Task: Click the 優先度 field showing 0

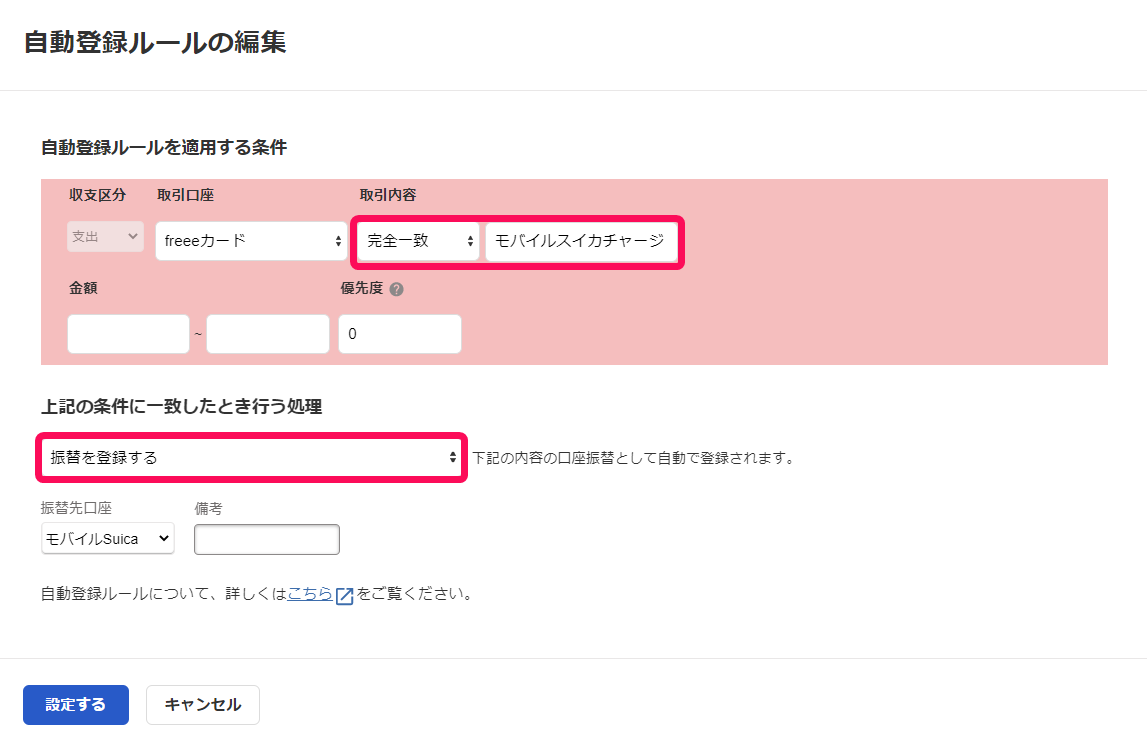Action: click(399, 334)
